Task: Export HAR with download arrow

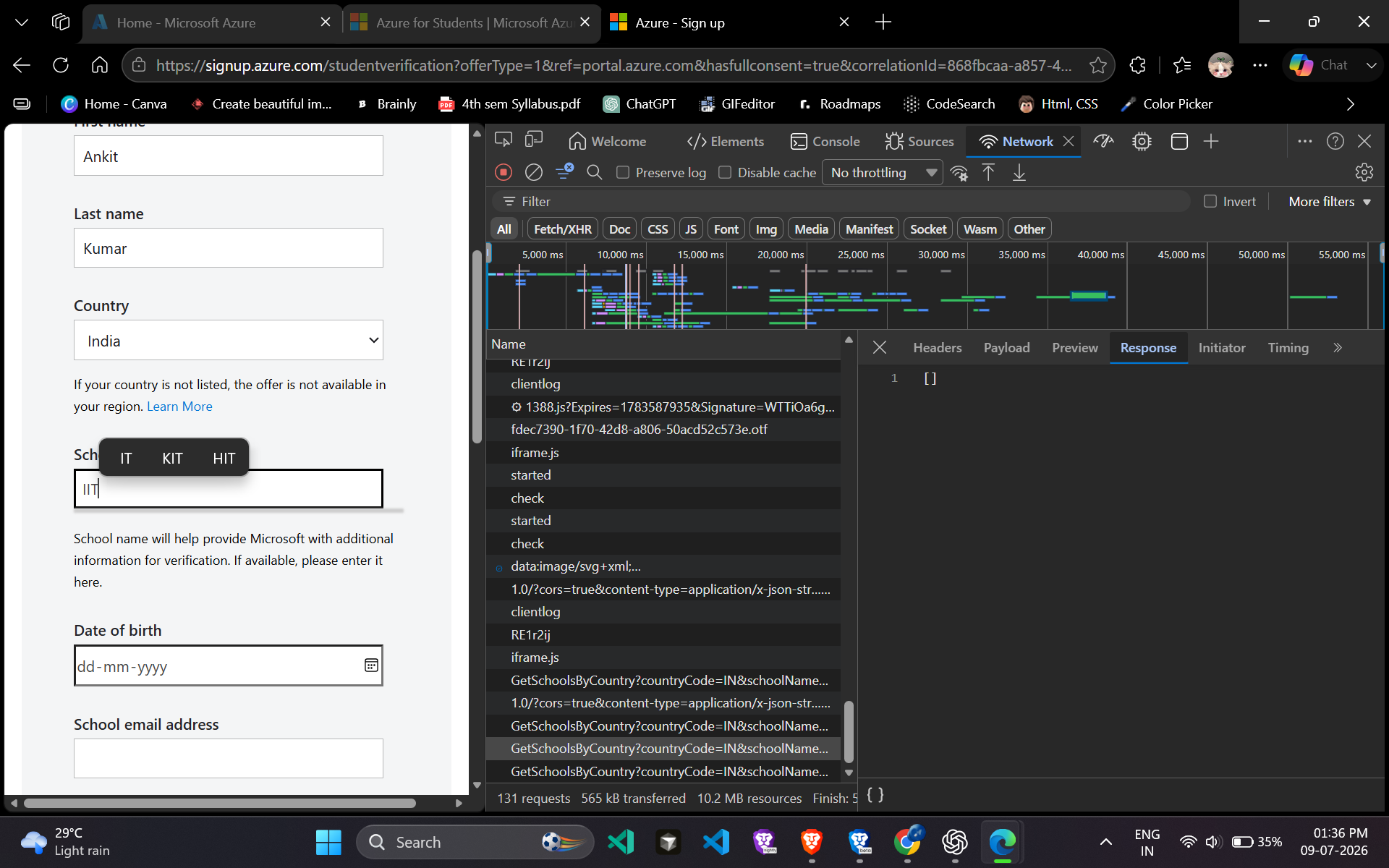Action: click(1019, 172)
